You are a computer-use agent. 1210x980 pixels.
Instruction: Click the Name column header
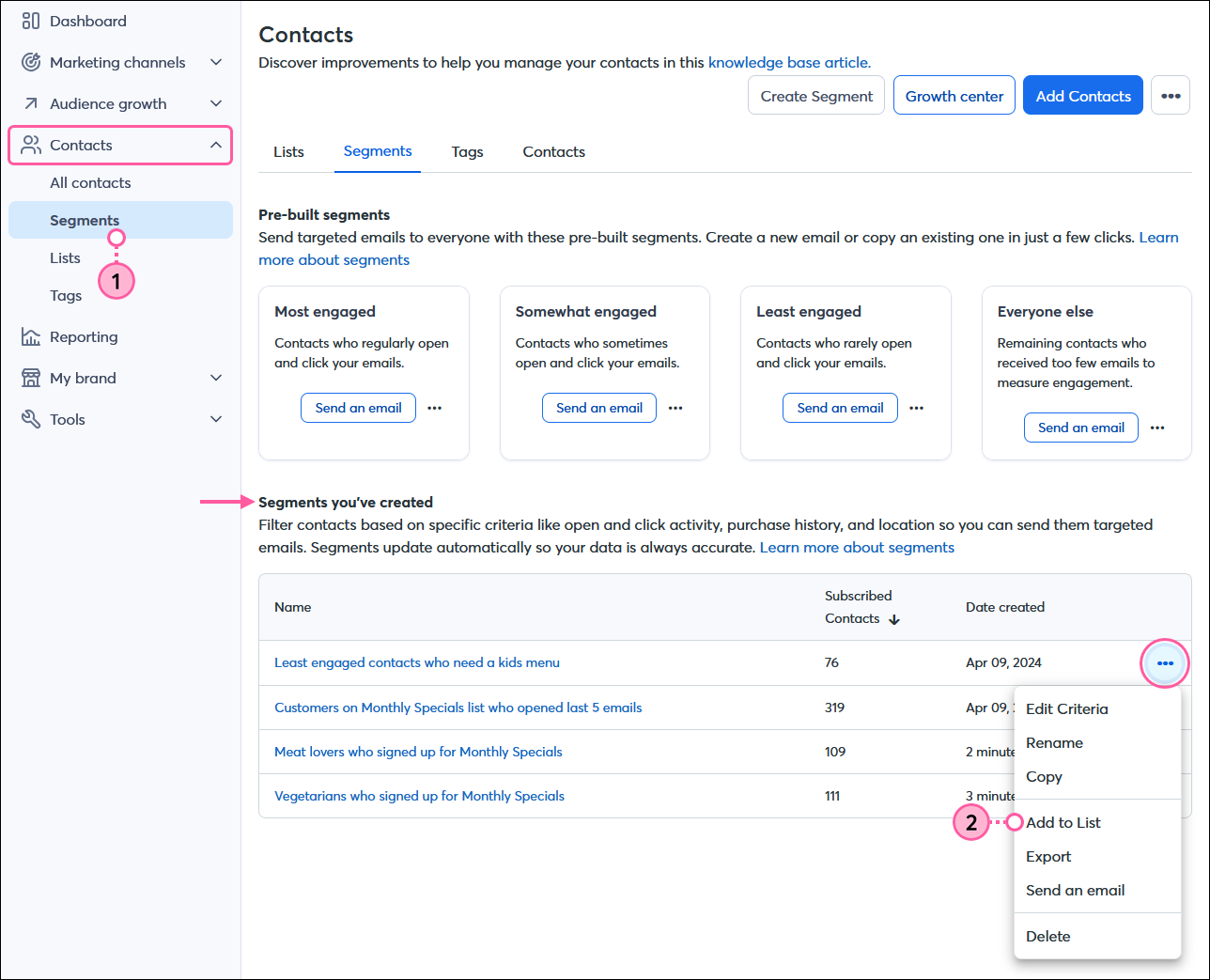click(292, 607)
